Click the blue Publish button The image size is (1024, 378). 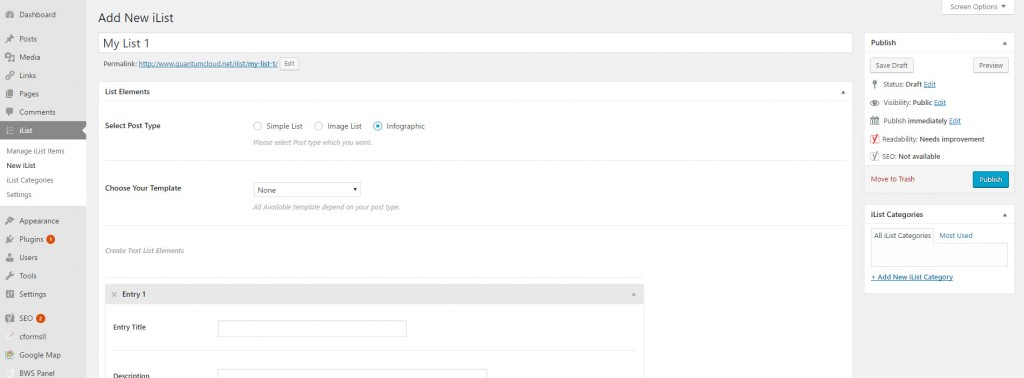point(990,180)
